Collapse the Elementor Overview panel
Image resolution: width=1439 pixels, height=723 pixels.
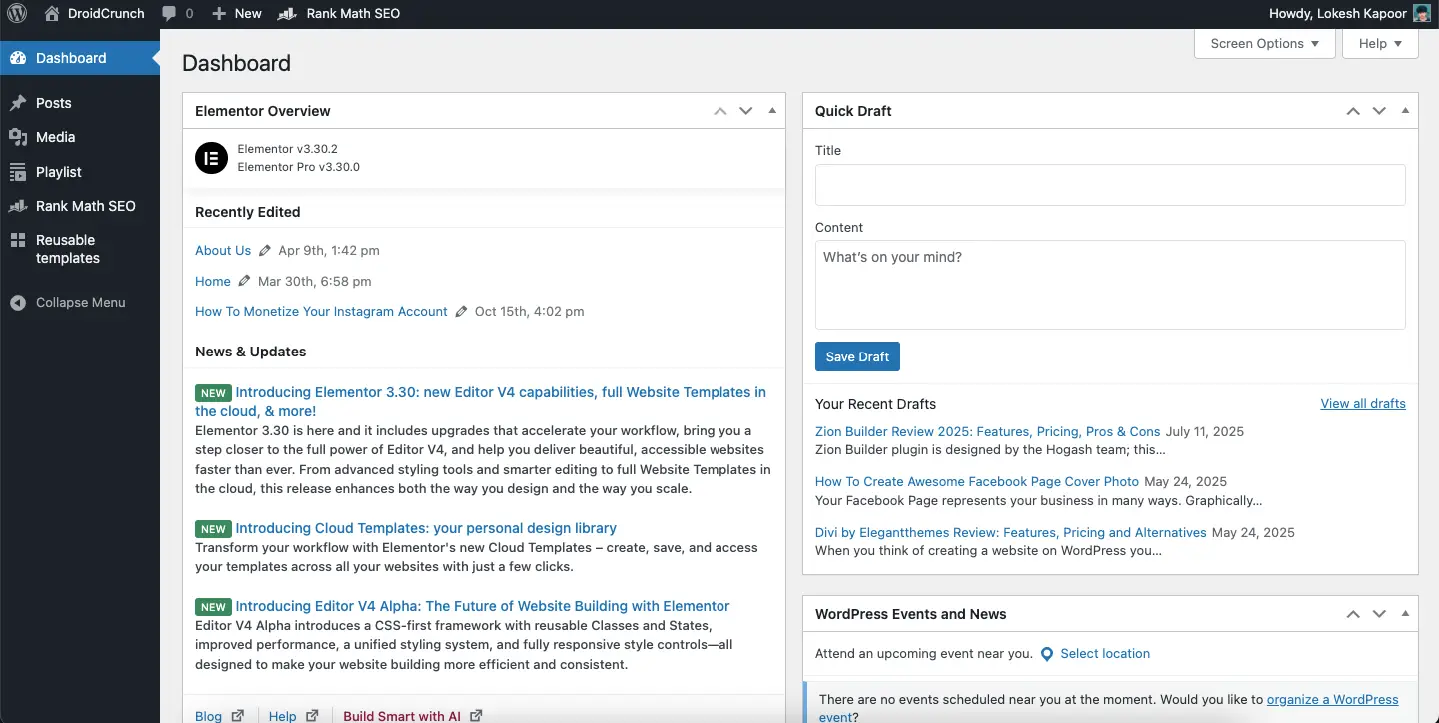click(x=772, y=111)
